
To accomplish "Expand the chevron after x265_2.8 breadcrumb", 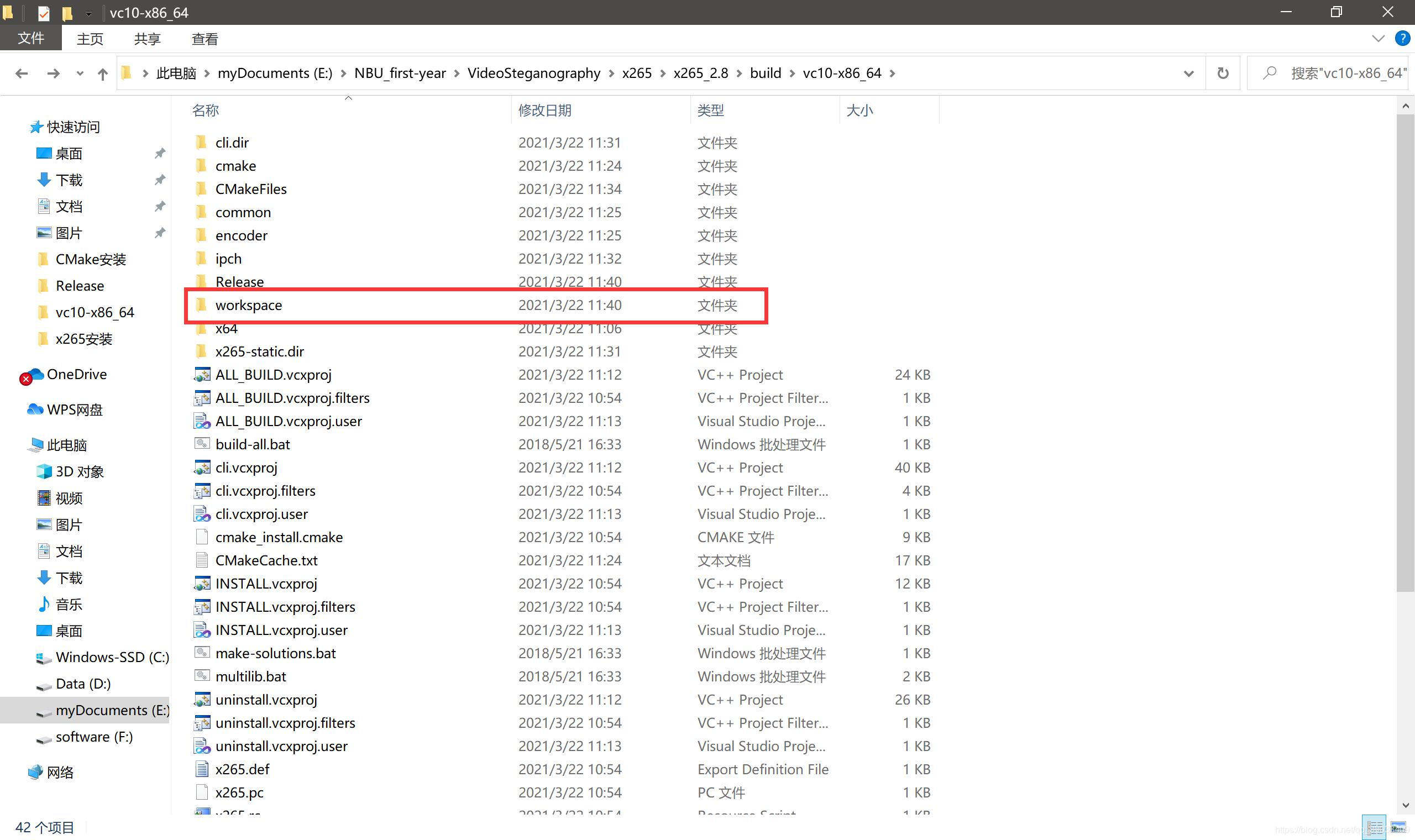I will coord(739,73).
